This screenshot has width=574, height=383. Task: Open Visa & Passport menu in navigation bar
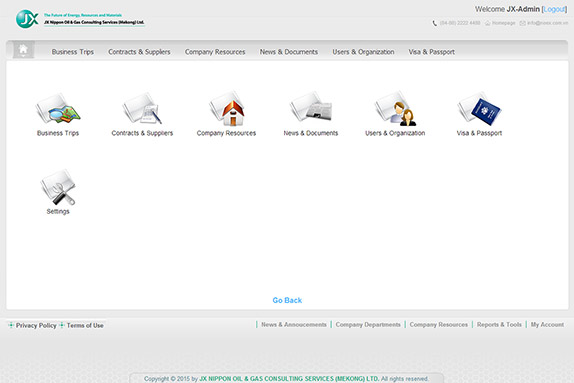[432, 52]
